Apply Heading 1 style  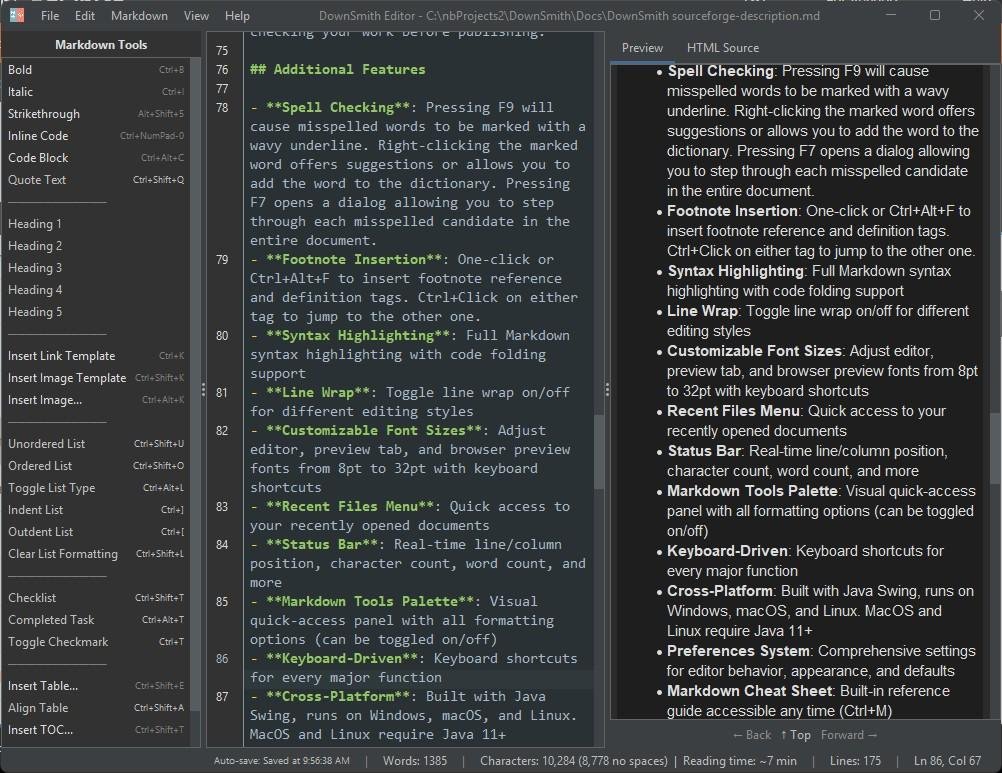click(x=96, y=224)
